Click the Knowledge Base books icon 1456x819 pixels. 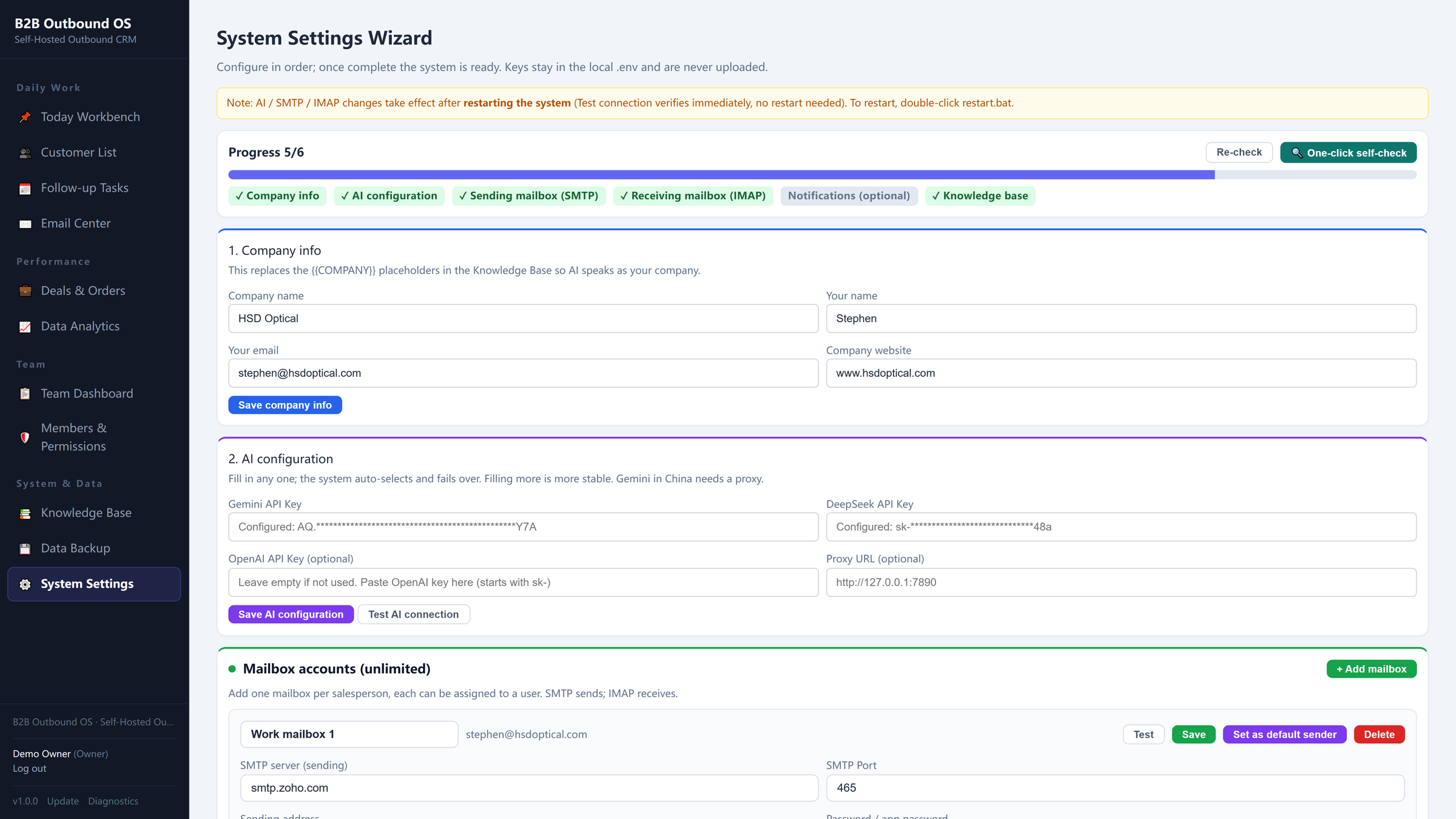point(25,513)
